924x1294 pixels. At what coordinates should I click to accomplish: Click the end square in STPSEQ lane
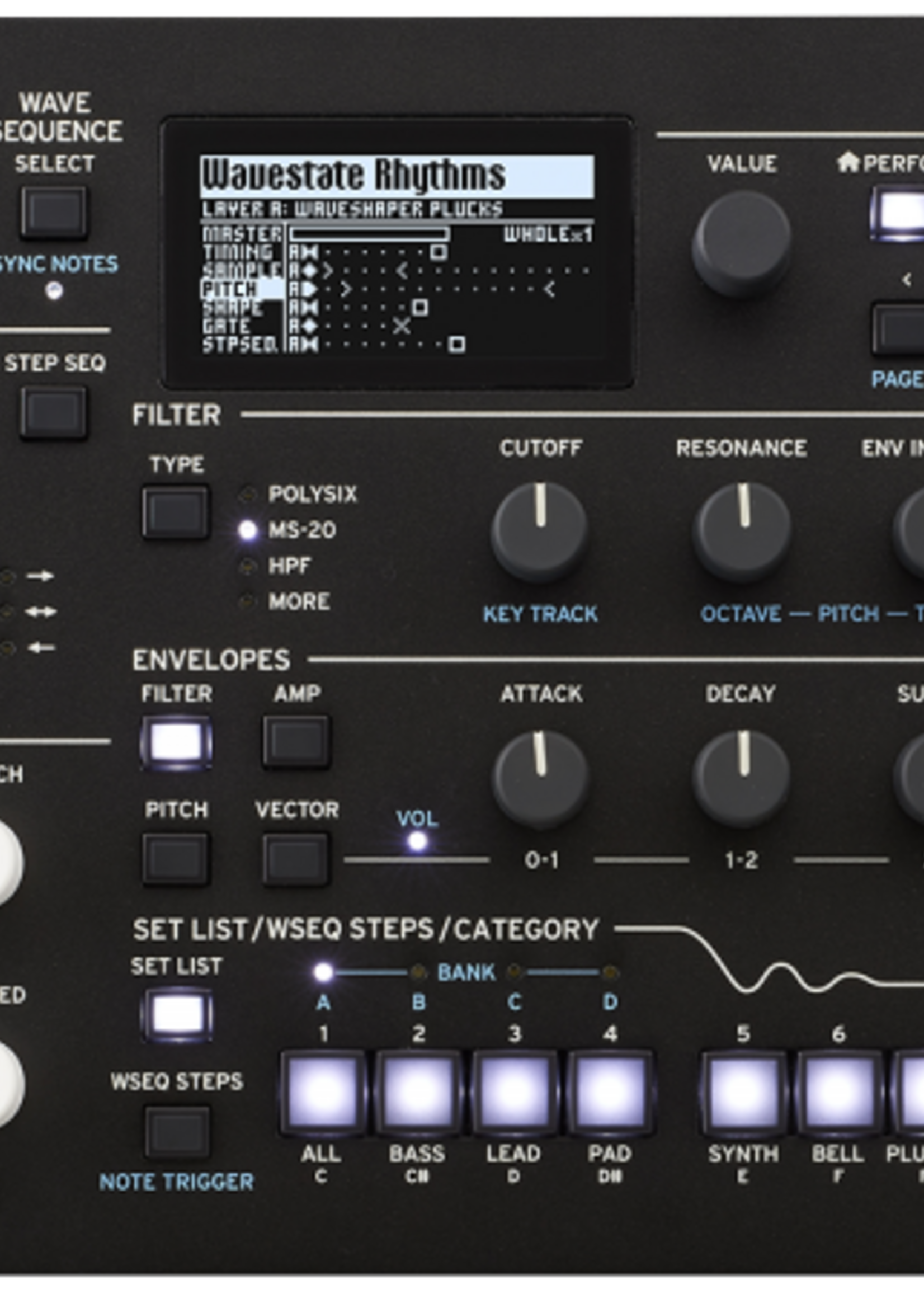457,344
